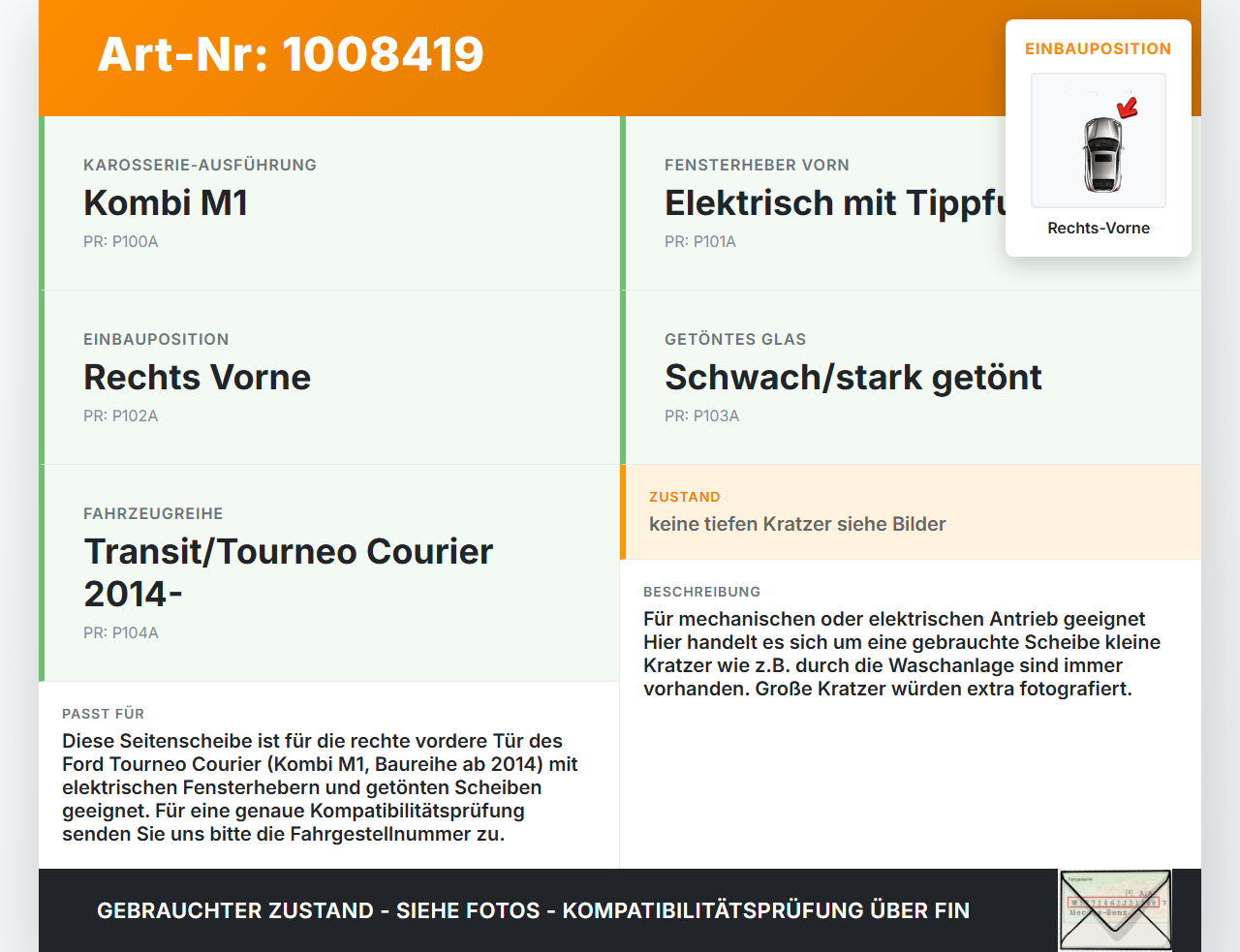Select the orange Zustand banner
1240x952 pixels.
[x=911, y=512]
